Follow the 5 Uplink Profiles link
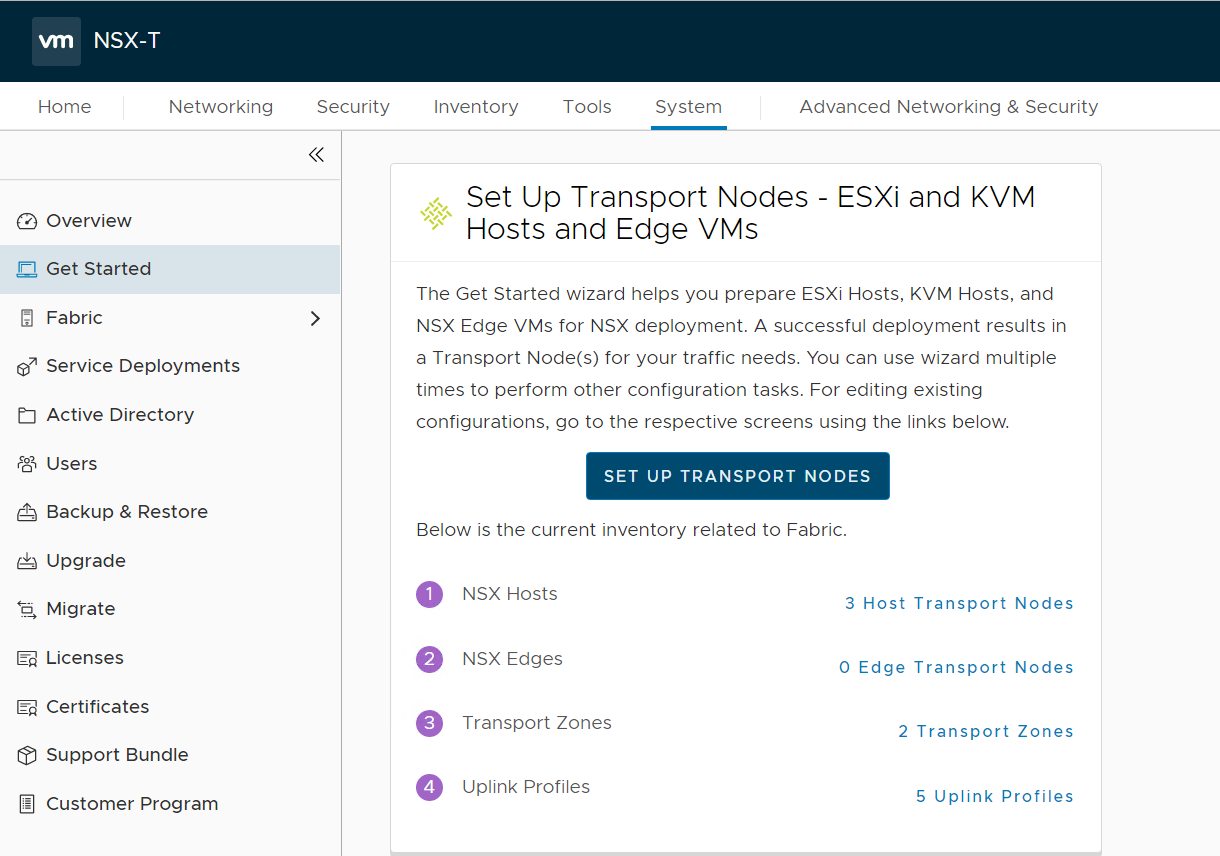 coord(994,796)
